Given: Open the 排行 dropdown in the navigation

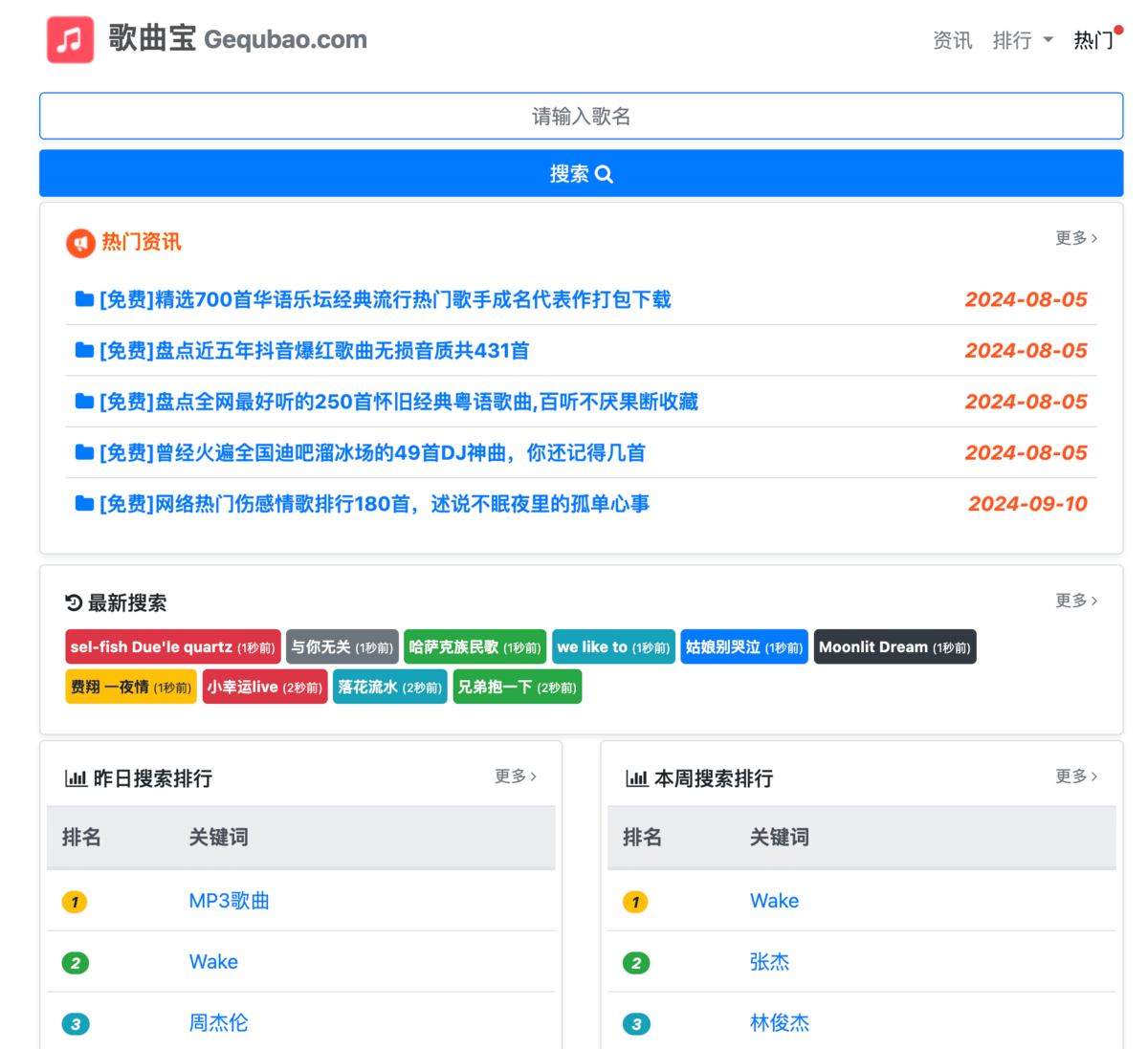Looking at the screenshot, I should point(1023,41).
